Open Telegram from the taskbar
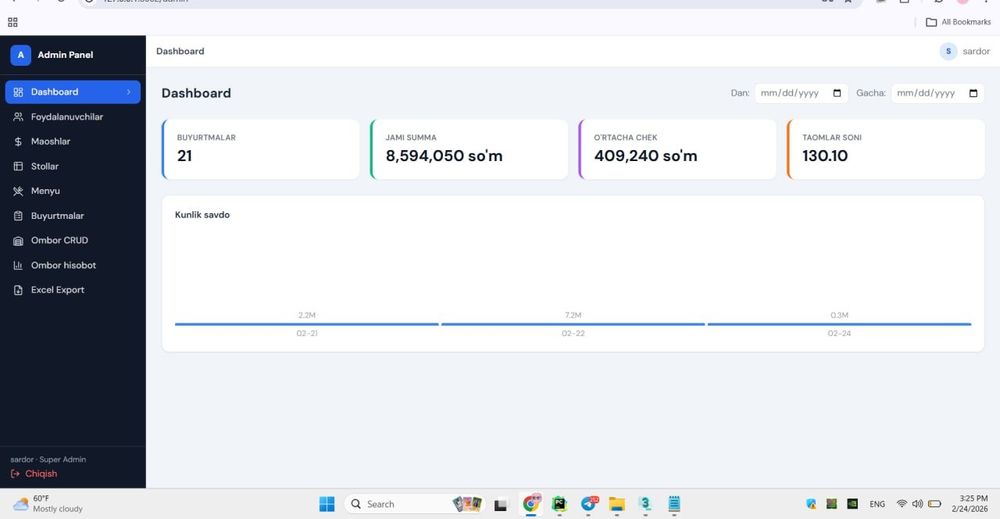Screen dimensions: 1000x519 tap(589, 504)
